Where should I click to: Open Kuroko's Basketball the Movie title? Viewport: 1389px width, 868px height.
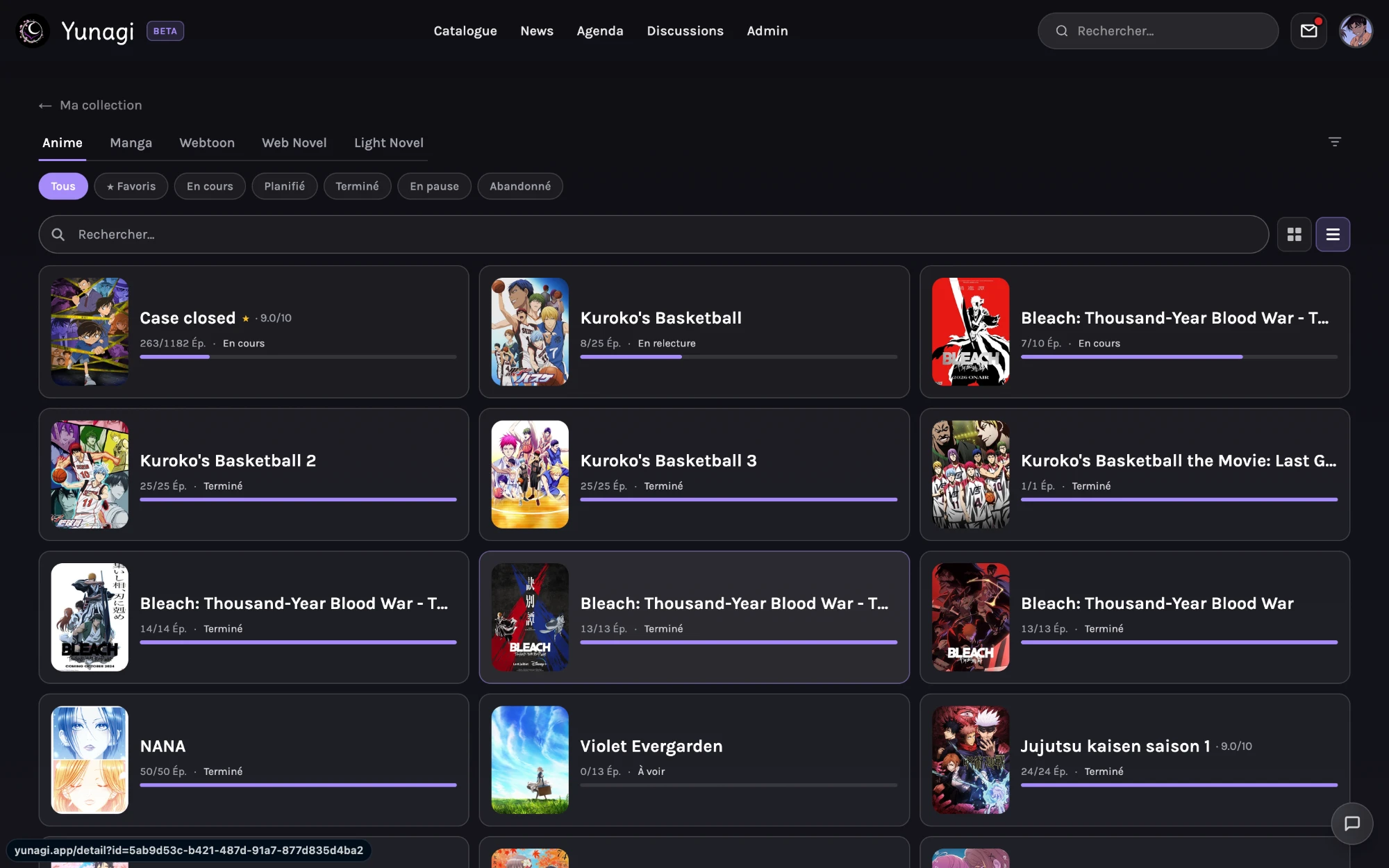[1179, 461]
